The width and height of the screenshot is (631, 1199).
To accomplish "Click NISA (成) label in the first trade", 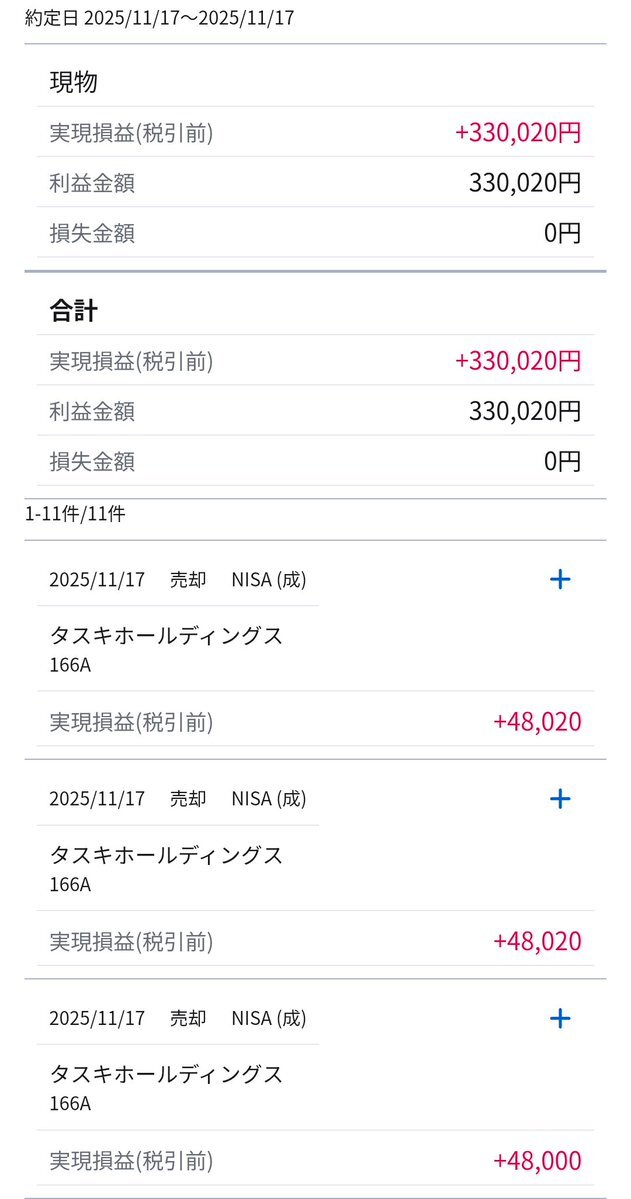I will [269, 579].
